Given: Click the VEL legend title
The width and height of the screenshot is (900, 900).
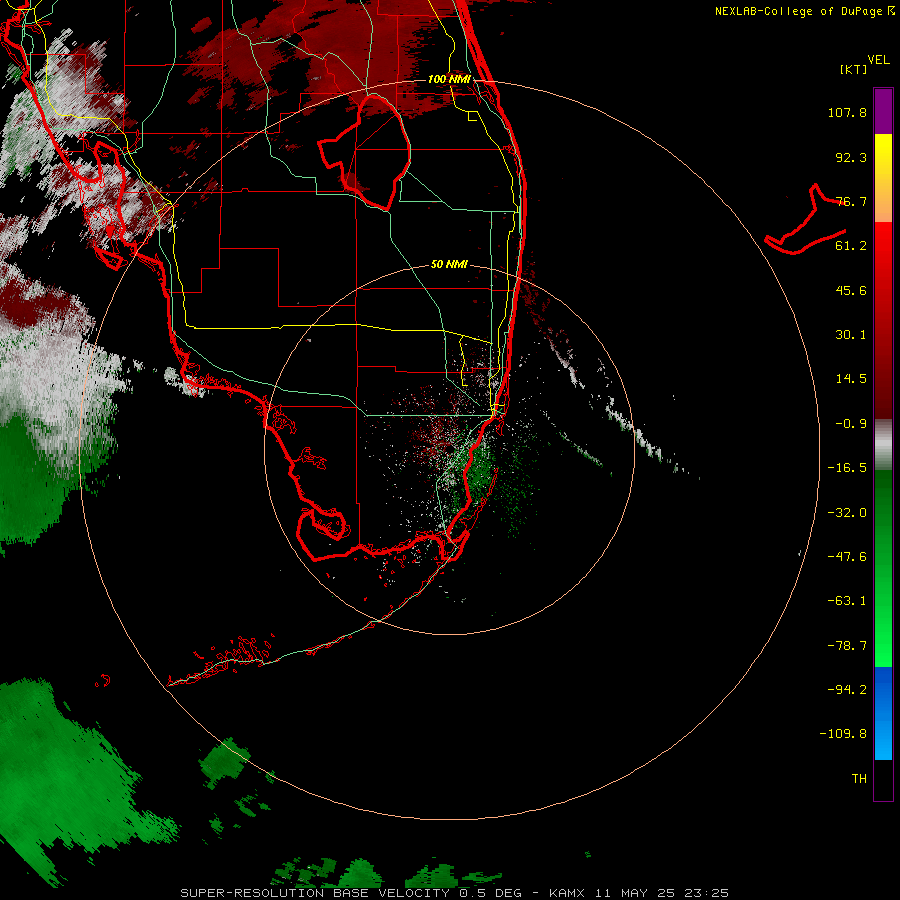Looking at the screenshot, I should 878,60.
